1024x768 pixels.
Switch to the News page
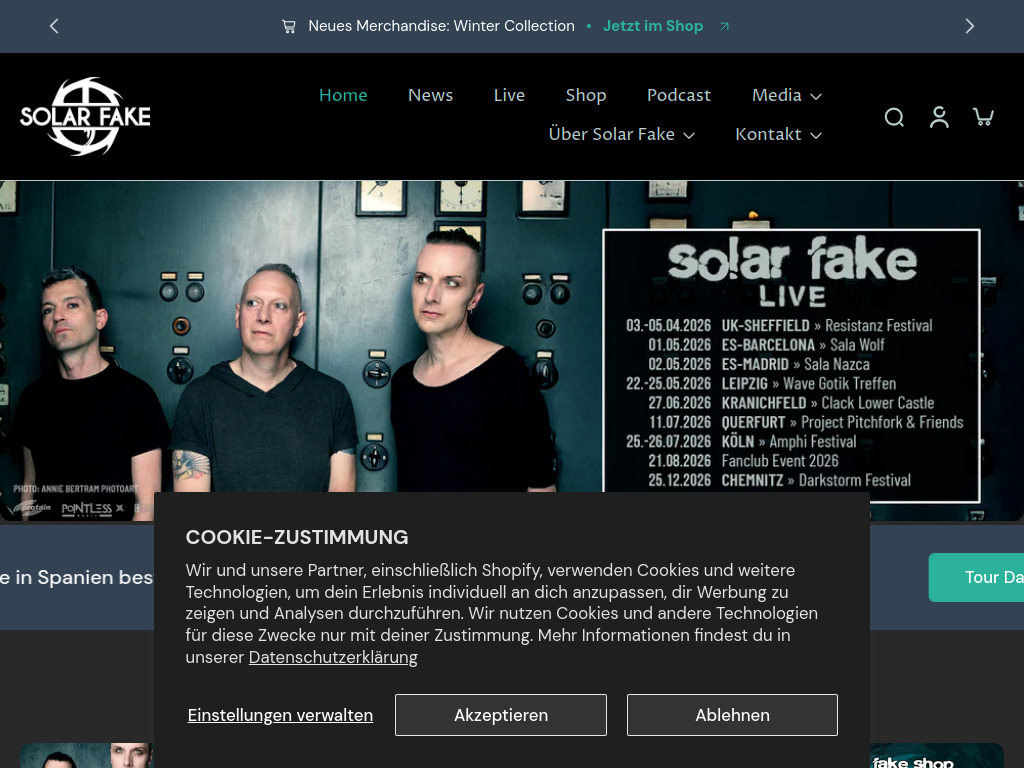(430, 95)
